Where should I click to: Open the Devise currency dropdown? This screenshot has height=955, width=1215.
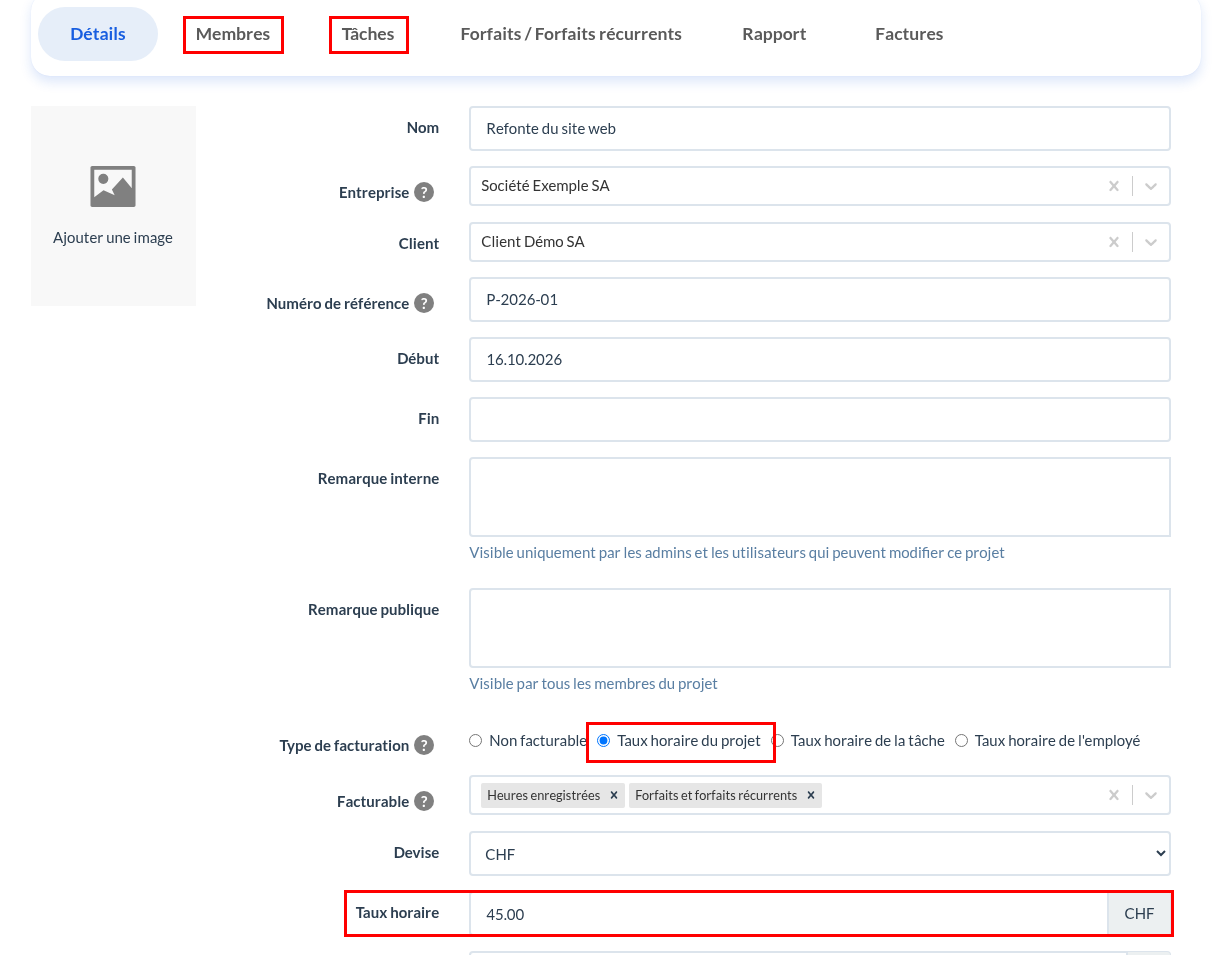820,854
